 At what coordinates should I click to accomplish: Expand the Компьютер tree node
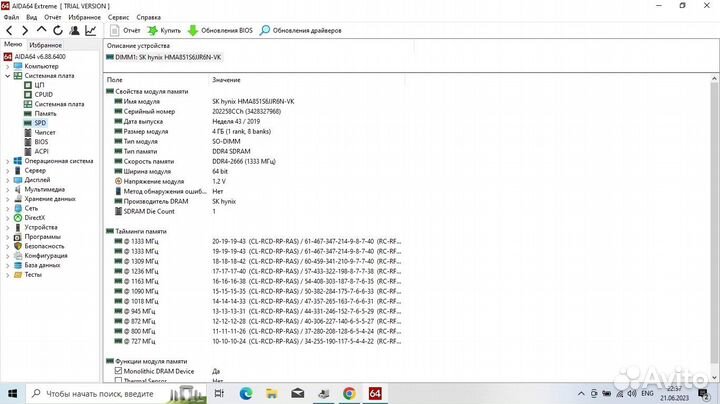point(7,67)
